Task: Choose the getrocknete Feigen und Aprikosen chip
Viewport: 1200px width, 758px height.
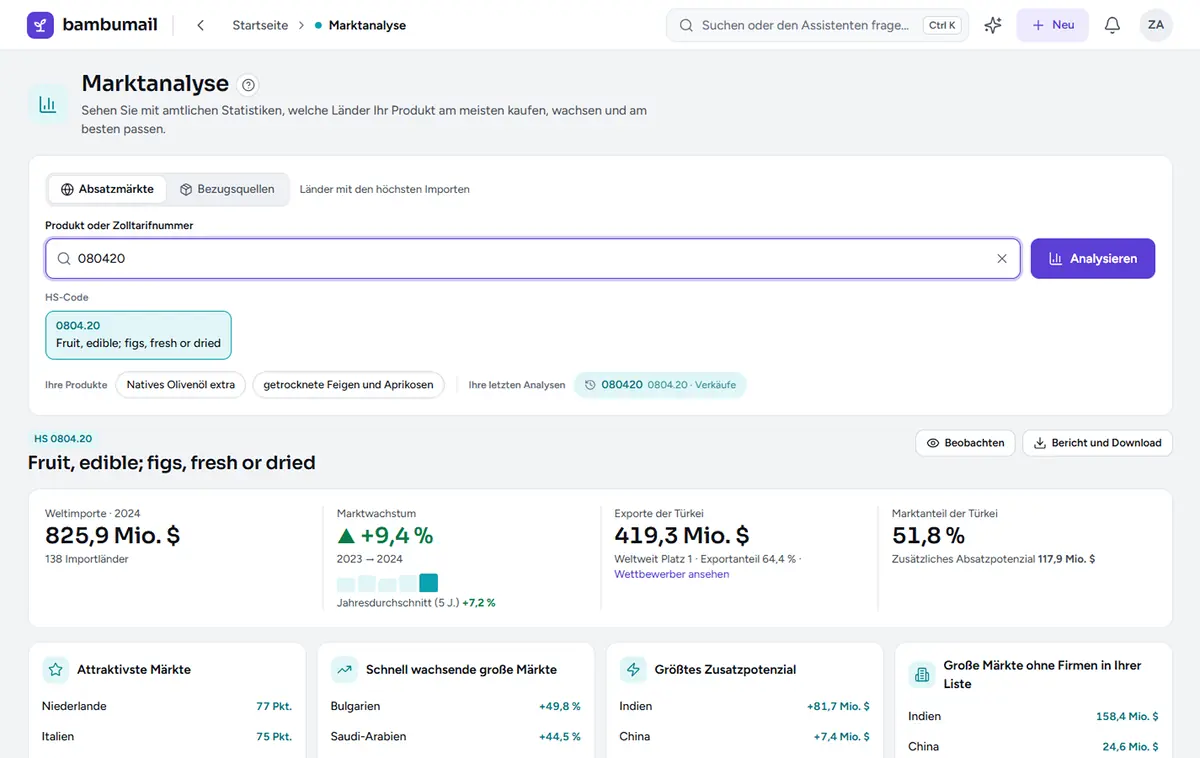Action: coord(348,385)
